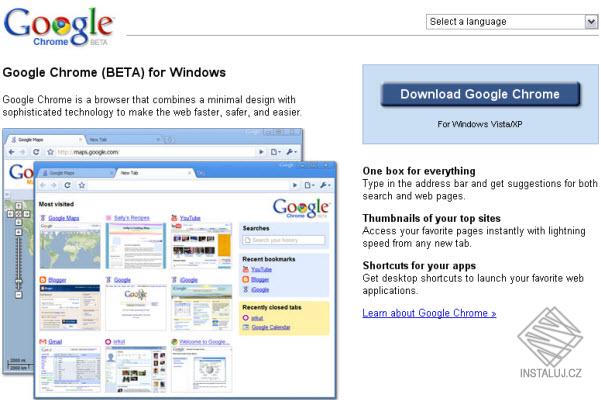Click the back arrow in the front New Tab window
The width and height of the screenshot is (601, 400).
pyautogui.click(x=43, y=185)
